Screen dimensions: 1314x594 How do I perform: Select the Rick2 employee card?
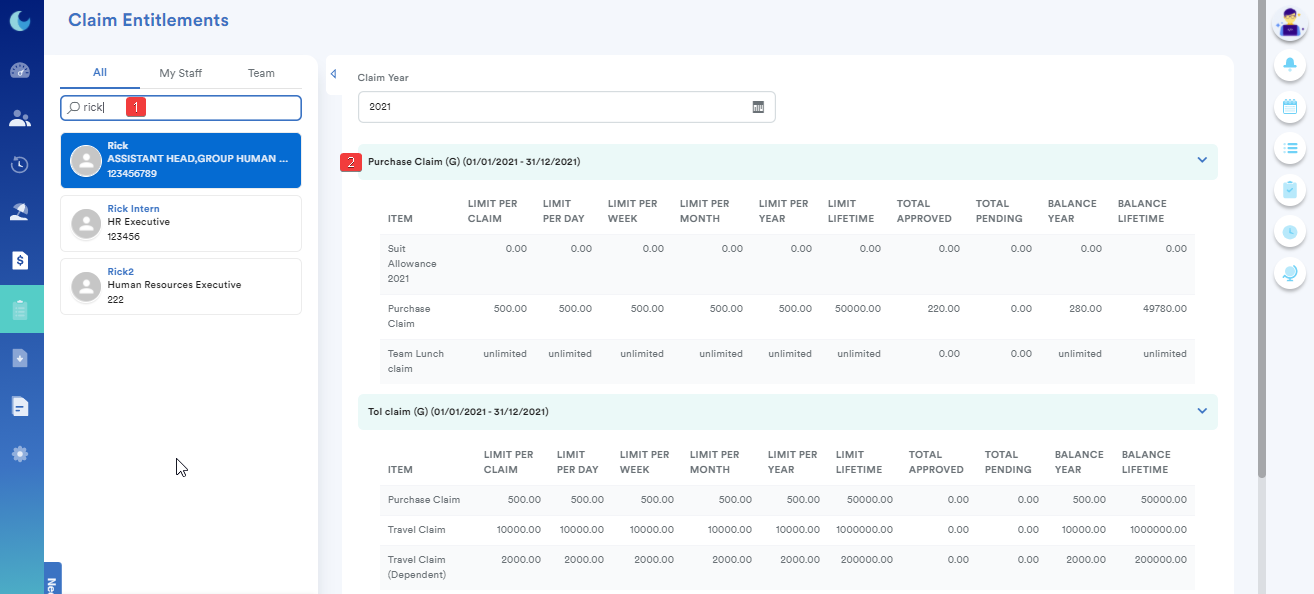point(181,286)
